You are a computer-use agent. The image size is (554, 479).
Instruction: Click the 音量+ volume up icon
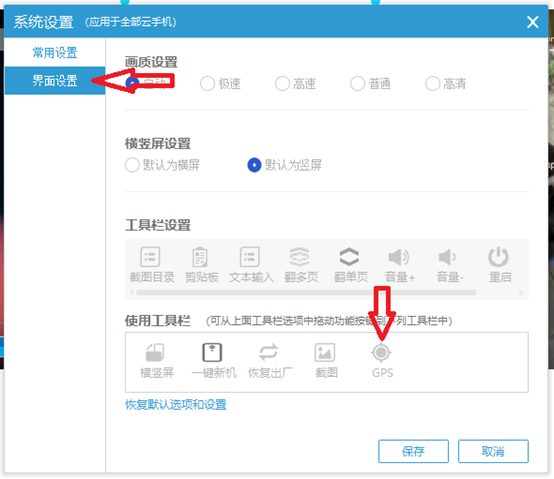(399, 257)
